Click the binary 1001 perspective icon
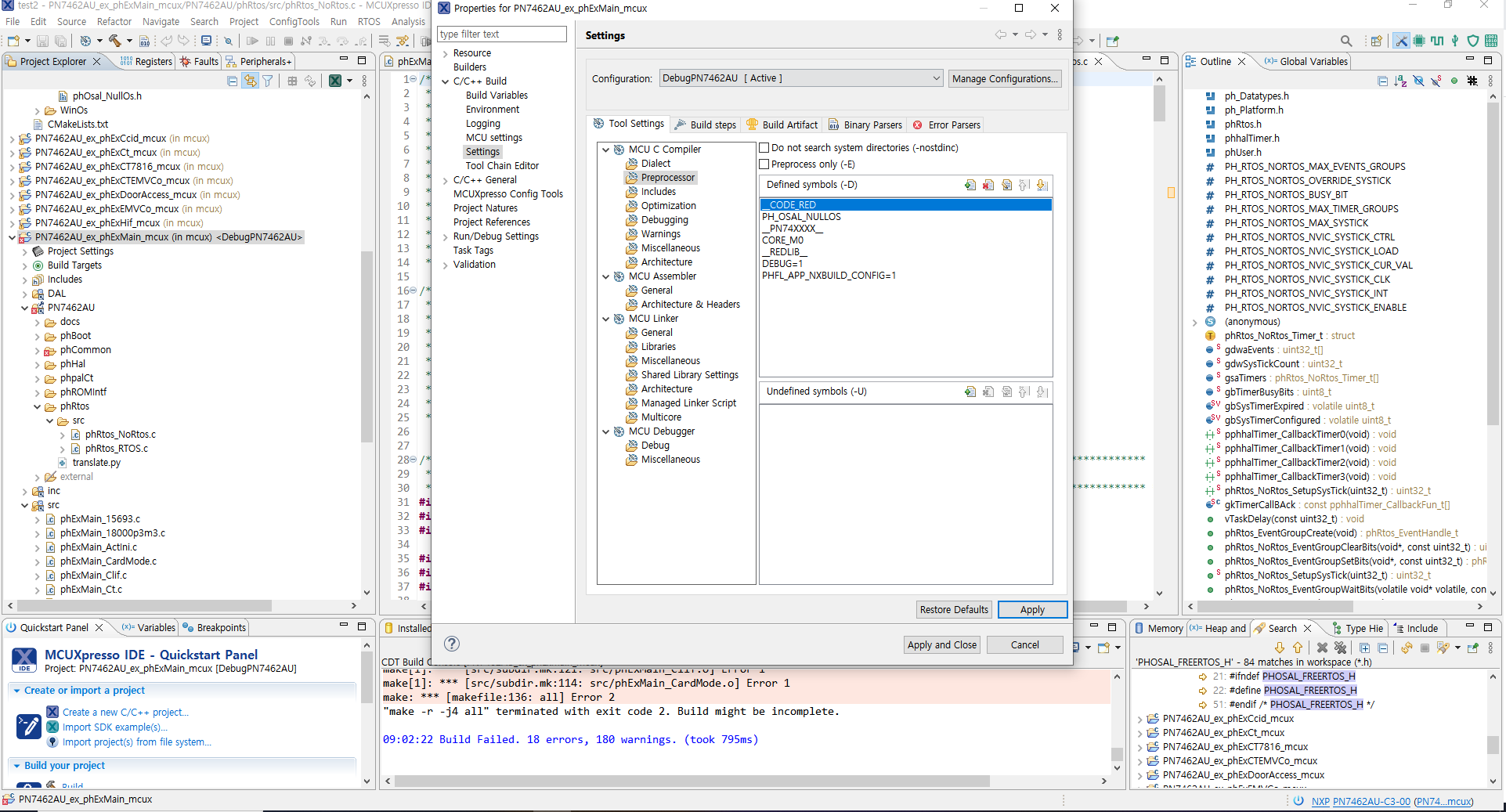The image size is (1506, 812). [x=1491, y=41]
